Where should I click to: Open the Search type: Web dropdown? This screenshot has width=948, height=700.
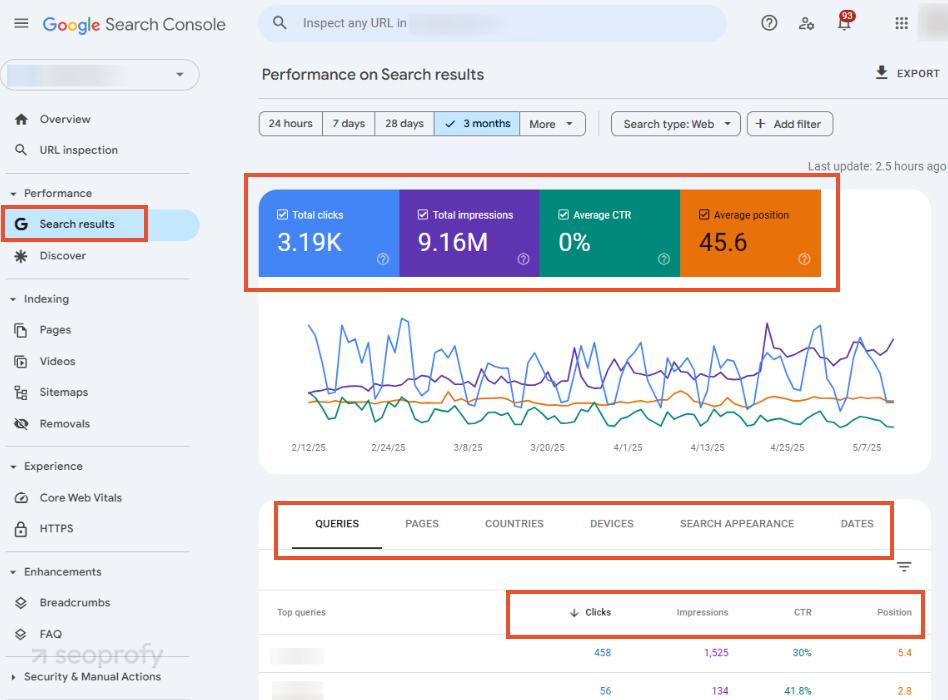tap(676, 123)
